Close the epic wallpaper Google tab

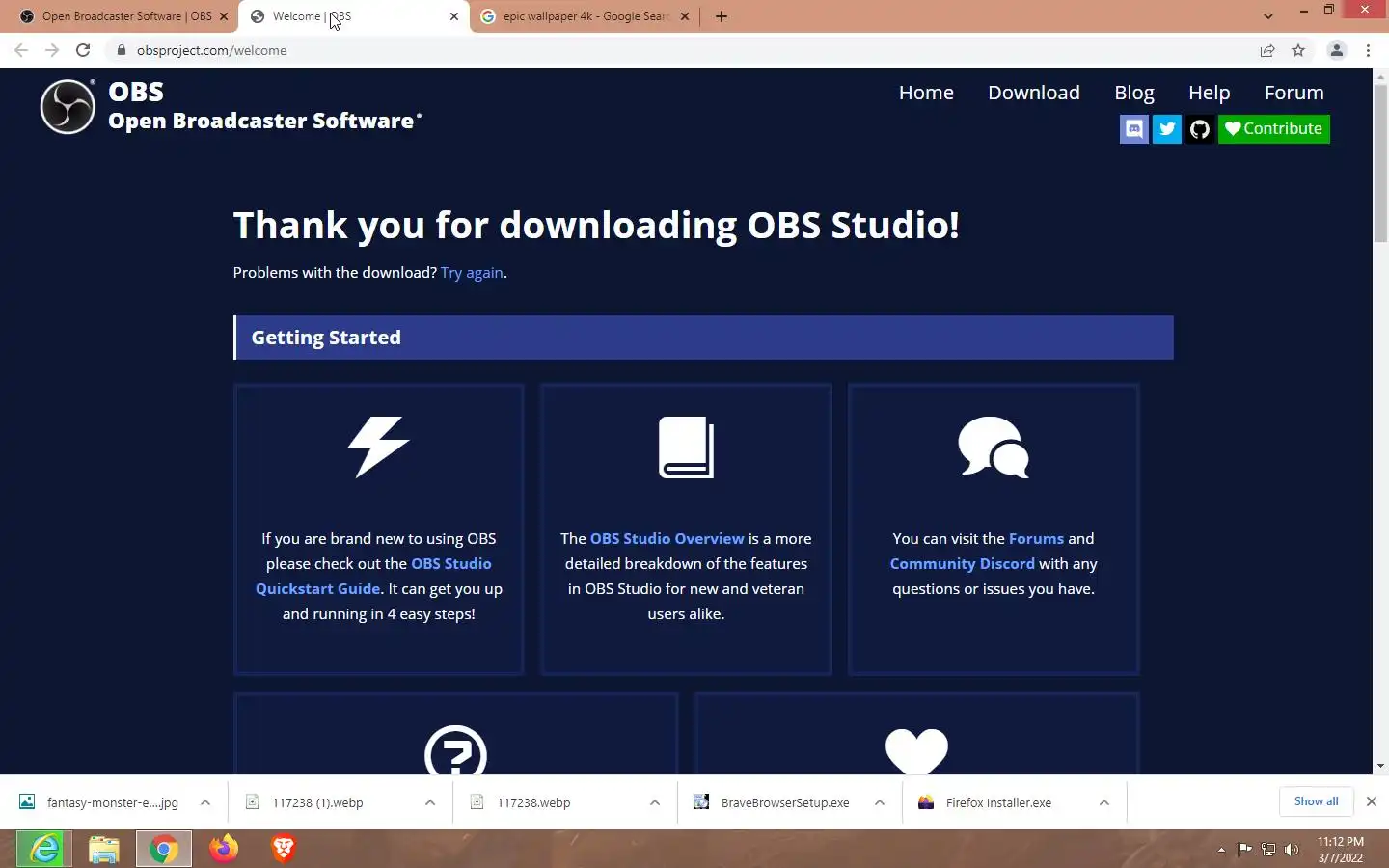tap(685, 16)
